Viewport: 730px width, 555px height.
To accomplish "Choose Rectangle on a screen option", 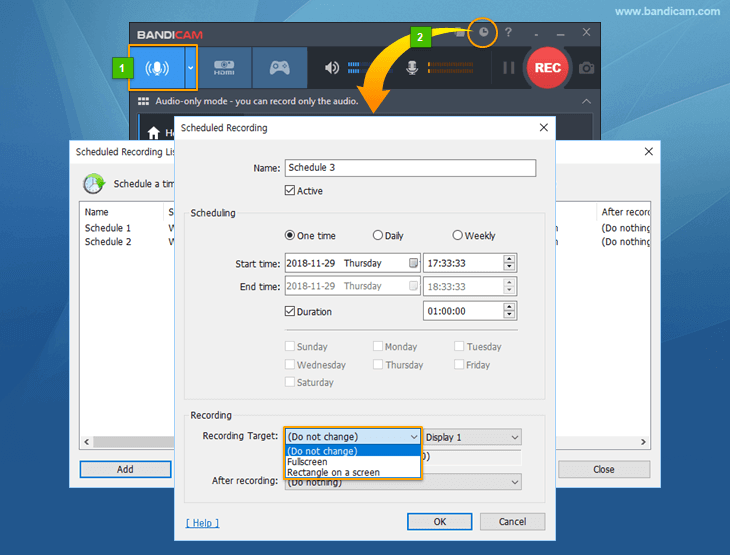I will point(352,472).
